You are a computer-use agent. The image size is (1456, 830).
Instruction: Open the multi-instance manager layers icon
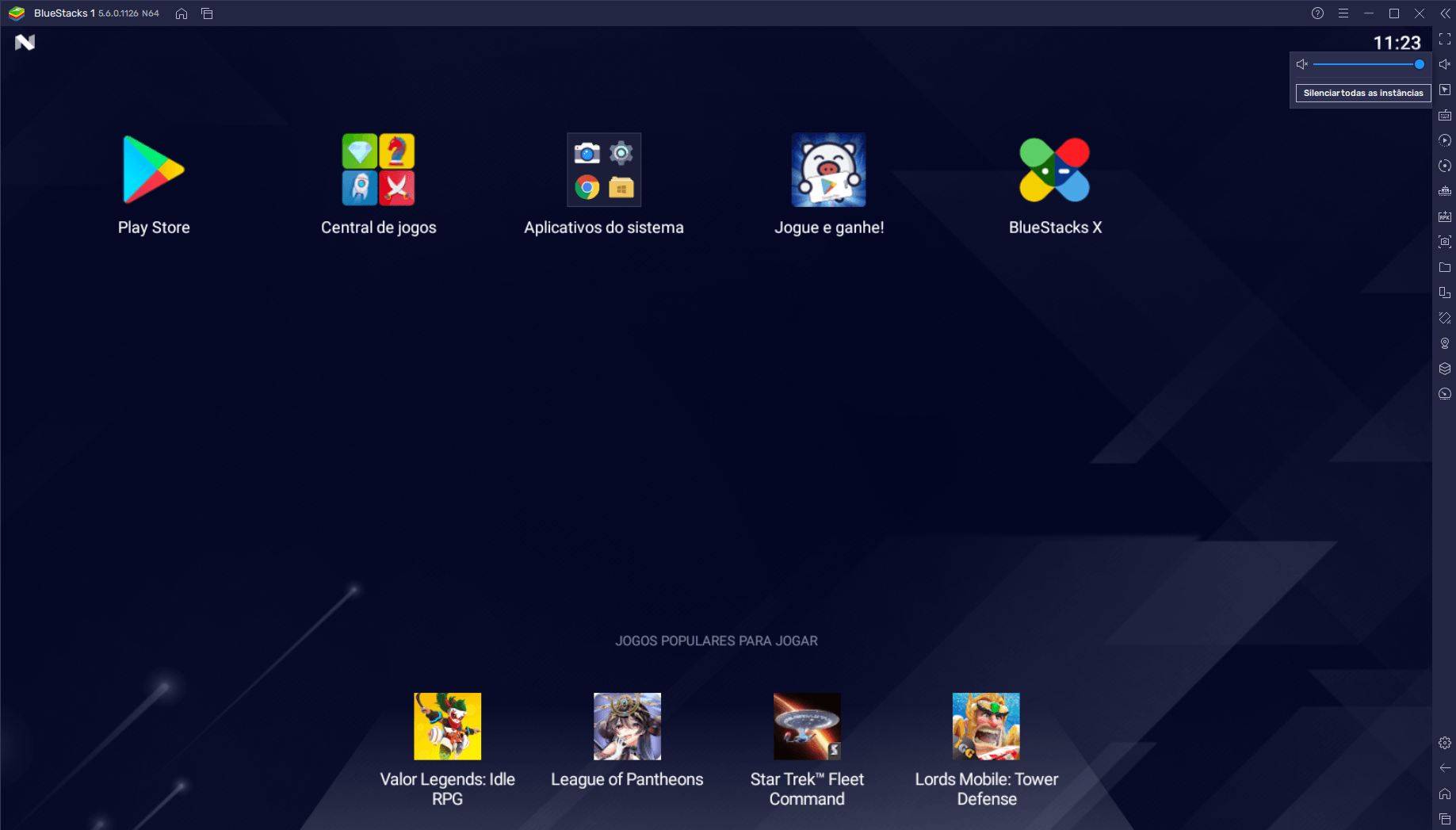[x=1445, y=369]
